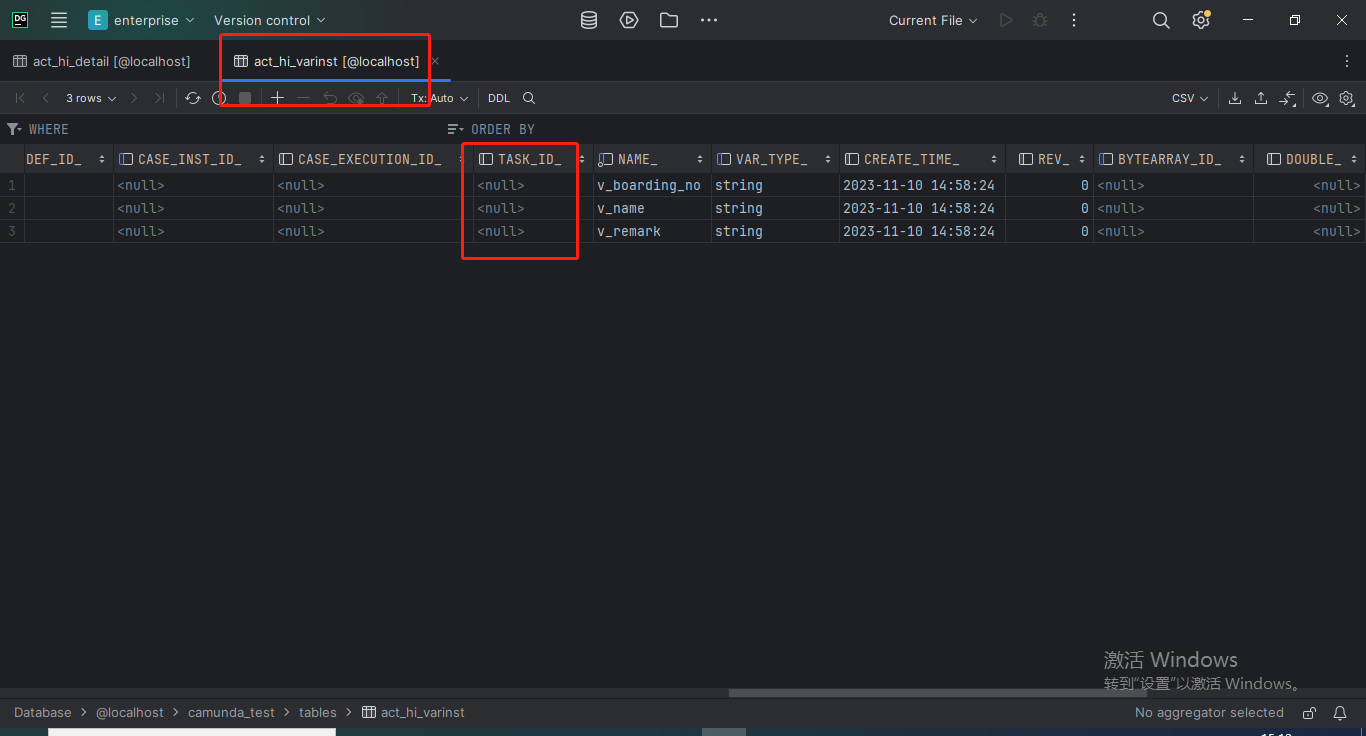Screen dimensions: 1366x736
Task: Select the v_name cell
Action: tap(652, 208)
